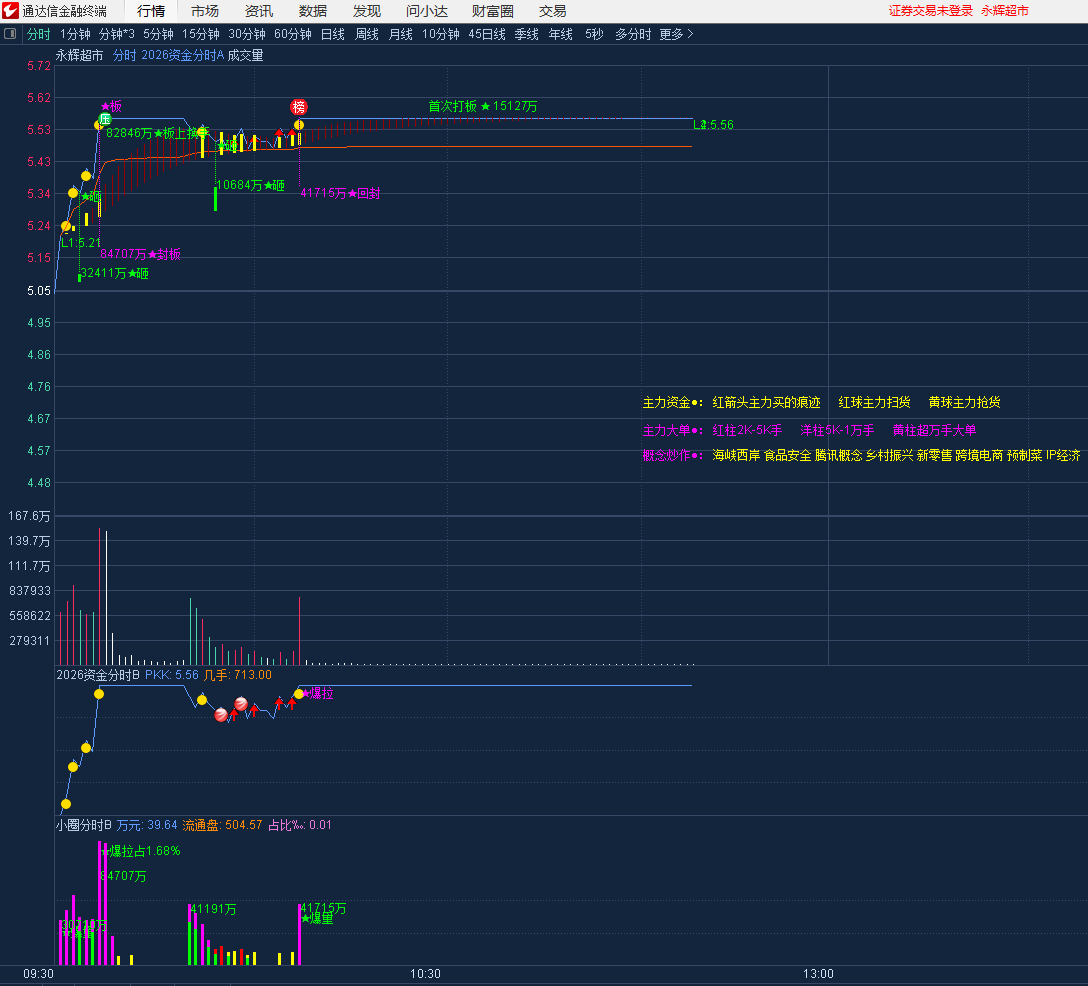The height and width of the screenshot is (986, 1088).
Task: Click the 10:30 time axis label
Action: [425, 973]
